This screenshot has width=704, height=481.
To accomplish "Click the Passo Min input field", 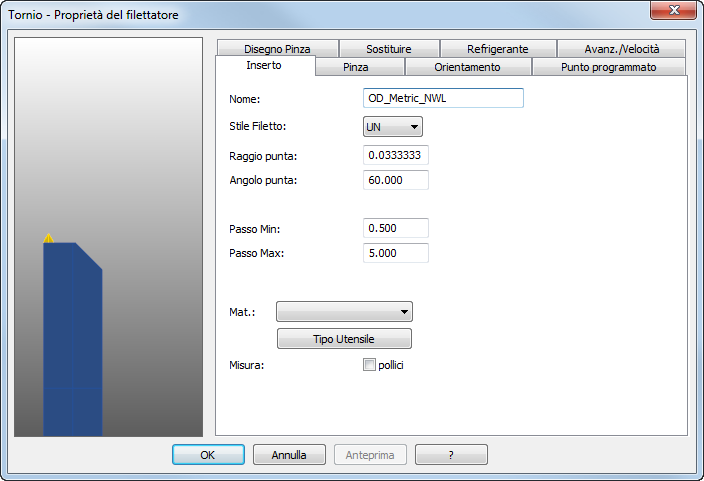I will tap(396, 228).
